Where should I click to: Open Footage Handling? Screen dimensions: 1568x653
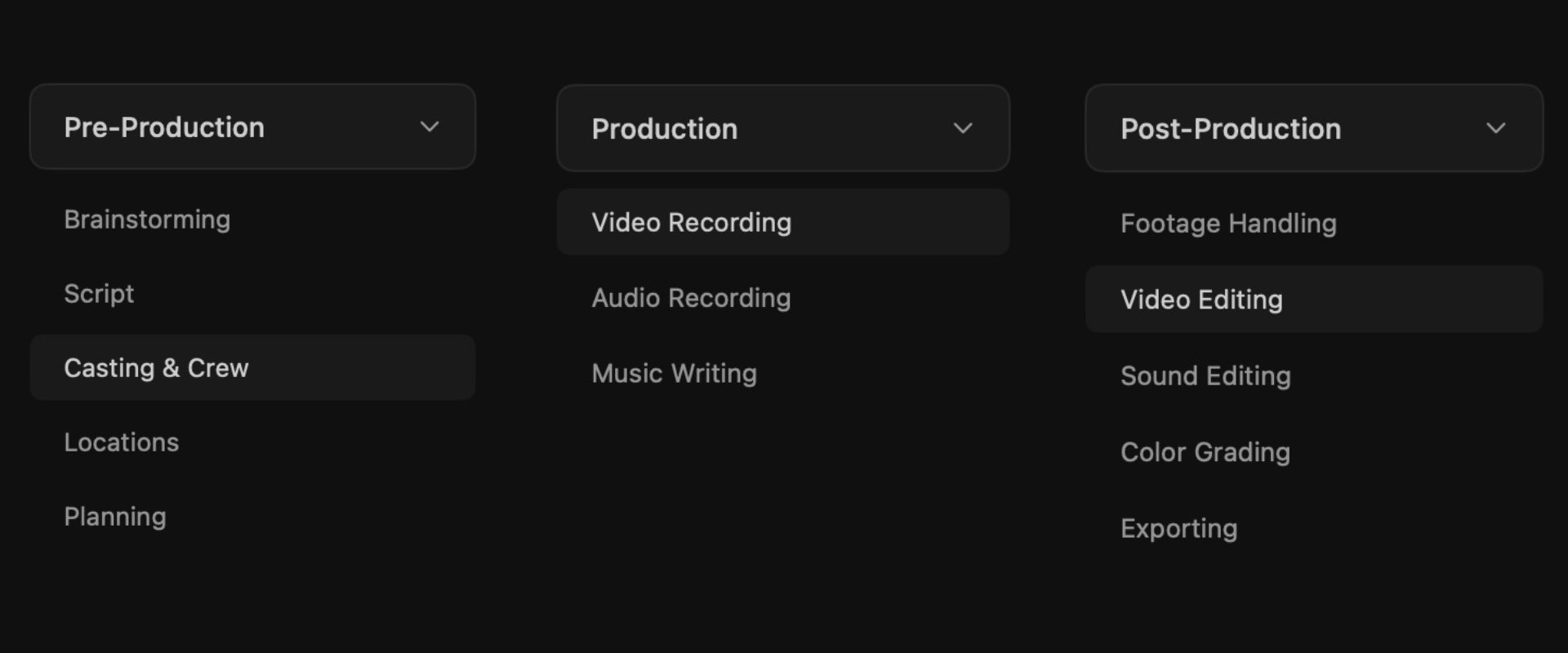pyautogui.click(x=1228, y=224)
